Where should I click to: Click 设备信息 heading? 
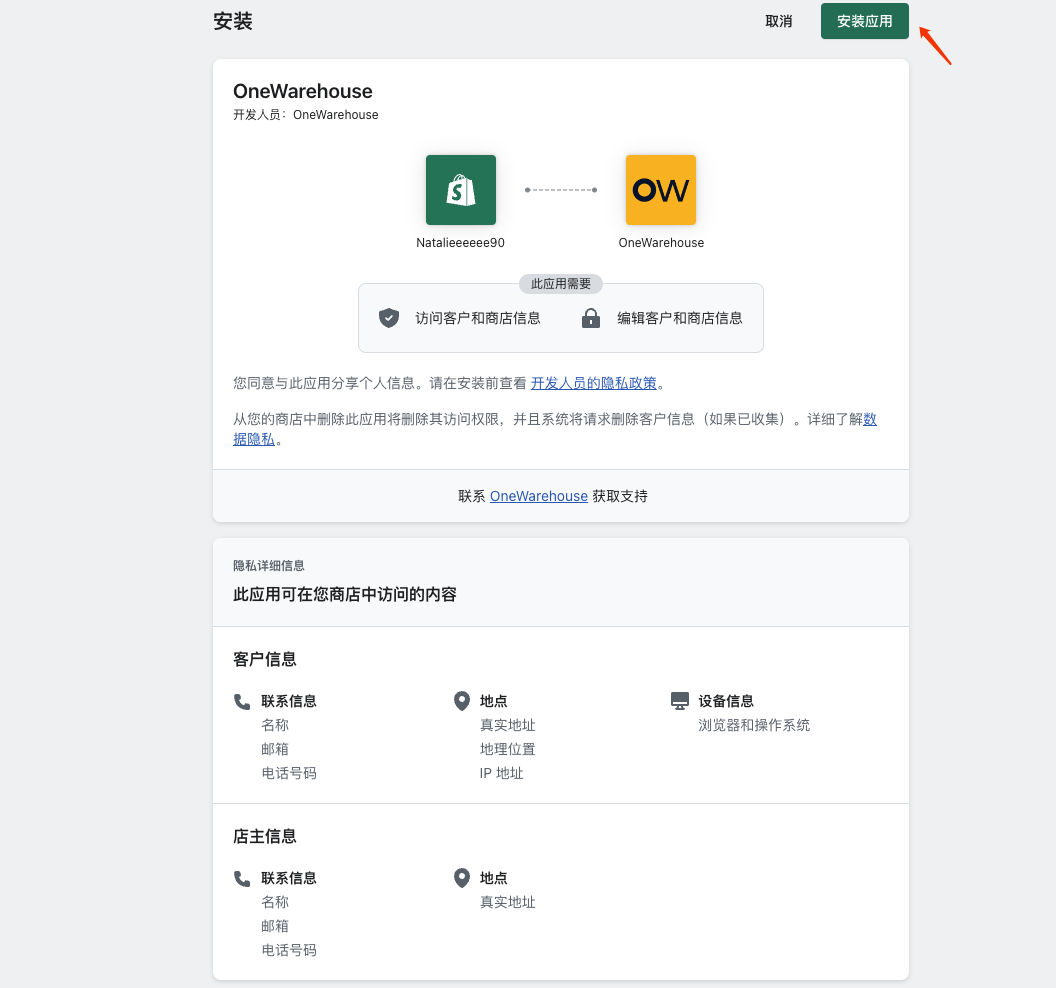pyautogui.click(x=725, y=701)
